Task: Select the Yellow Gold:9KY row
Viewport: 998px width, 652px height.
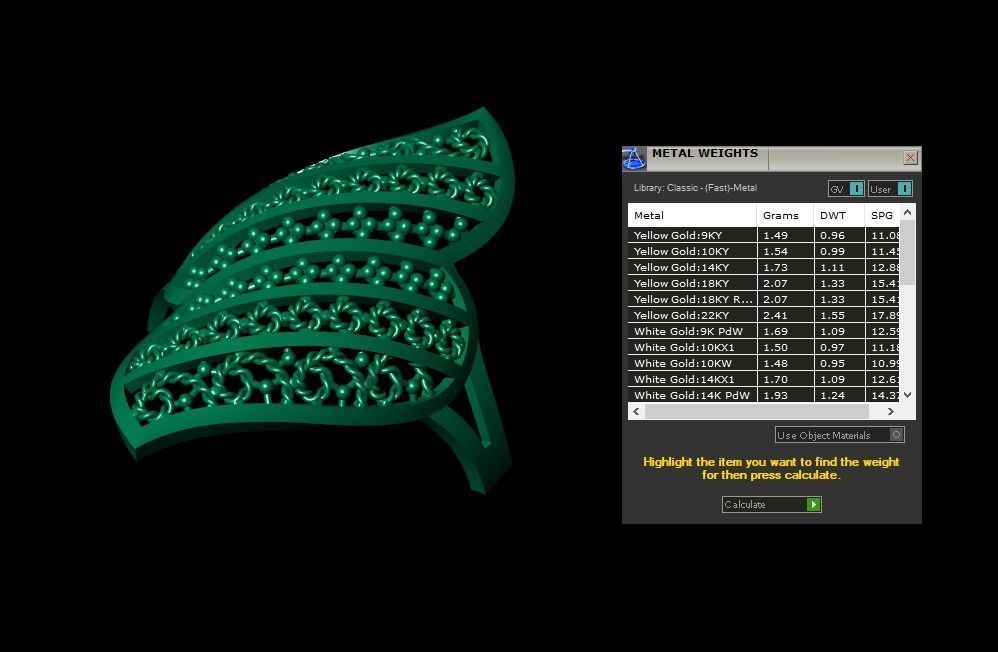Action: (764, 235)
